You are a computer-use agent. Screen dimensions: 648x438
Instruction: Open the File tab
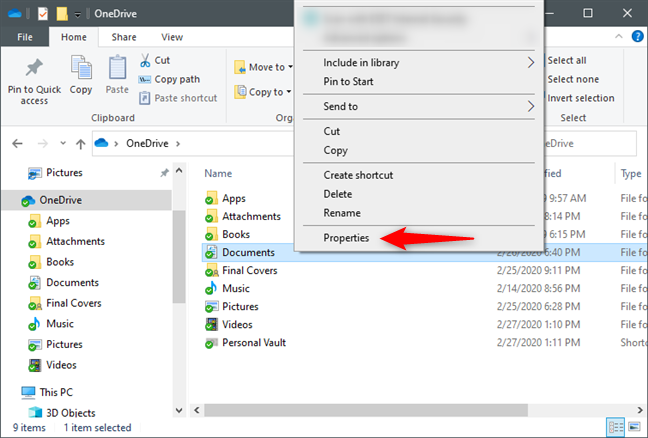[25, 37]
